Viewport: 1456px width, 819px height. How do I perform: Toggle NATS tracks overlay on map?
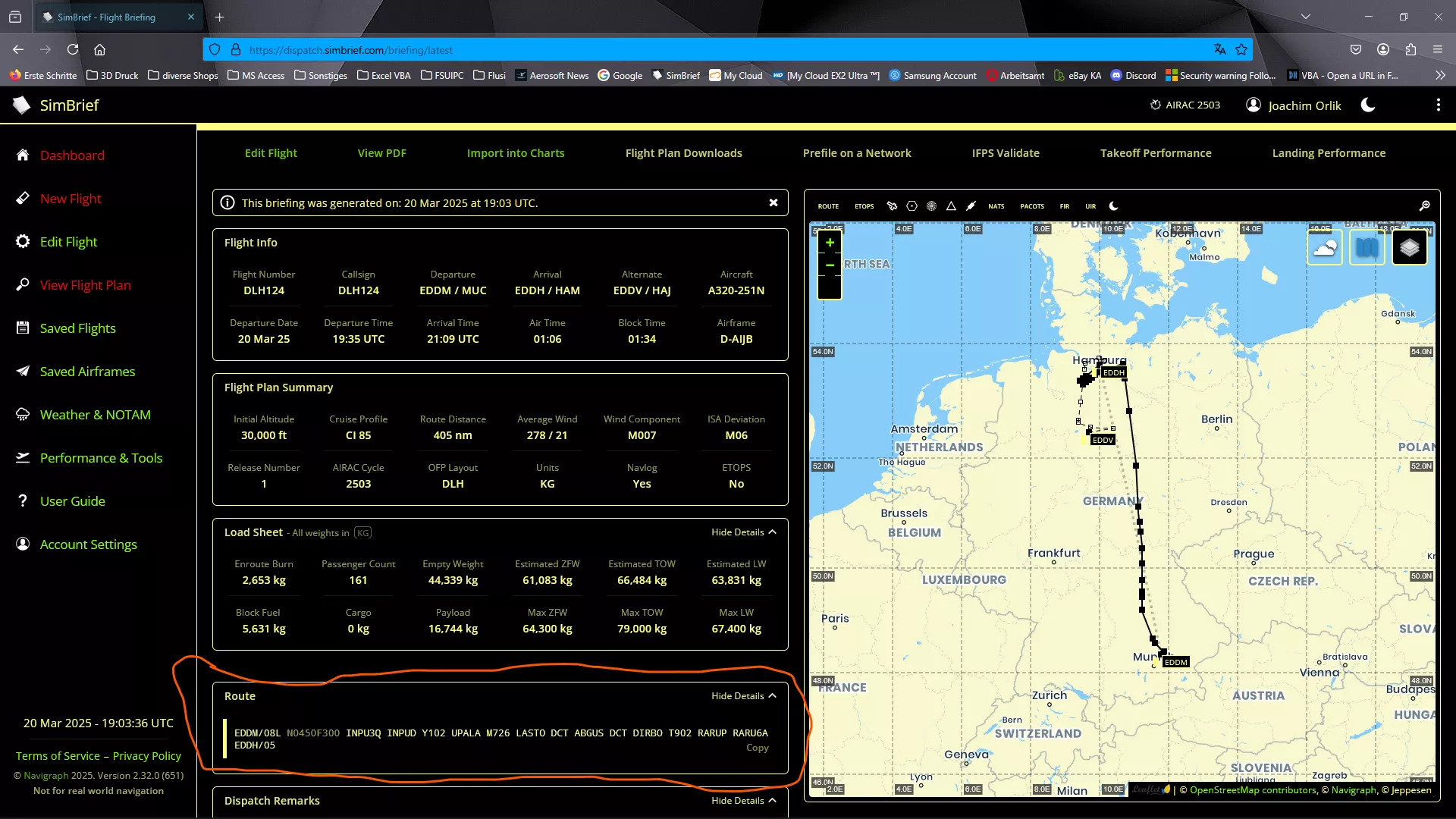click(996, 206)
